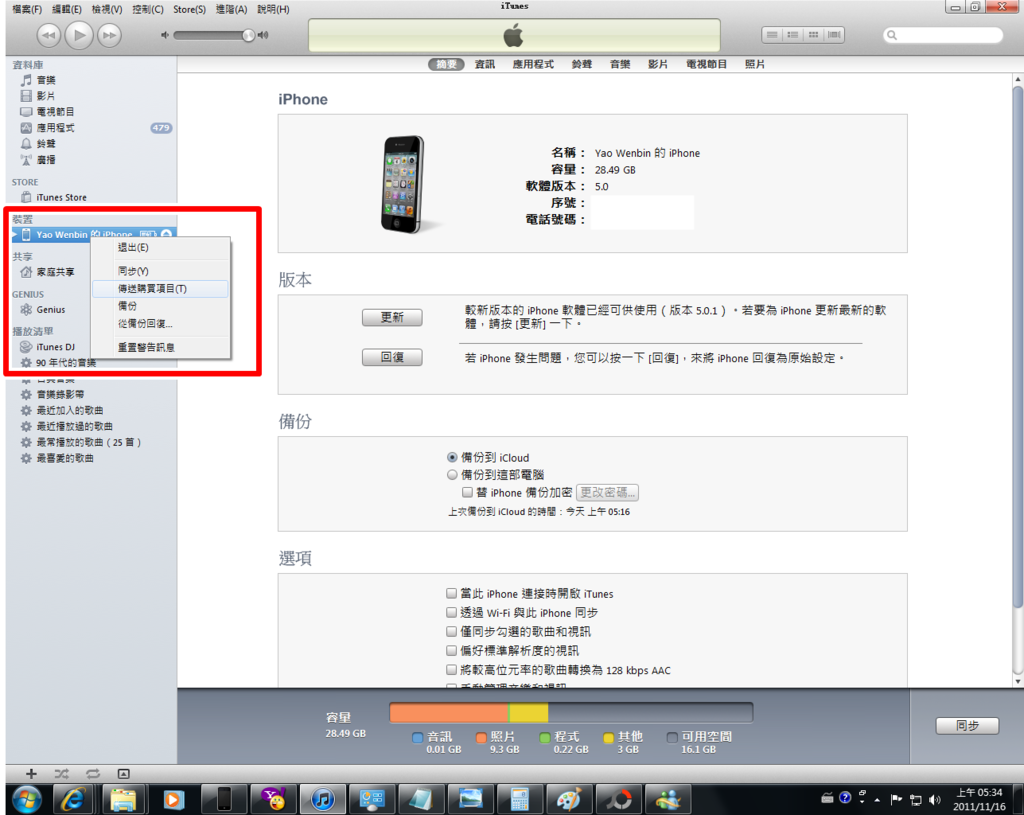The height and width of the screenshot is (815, 1024).
Task: Switch to 照片 tab
Action: (x=755, y=64)
